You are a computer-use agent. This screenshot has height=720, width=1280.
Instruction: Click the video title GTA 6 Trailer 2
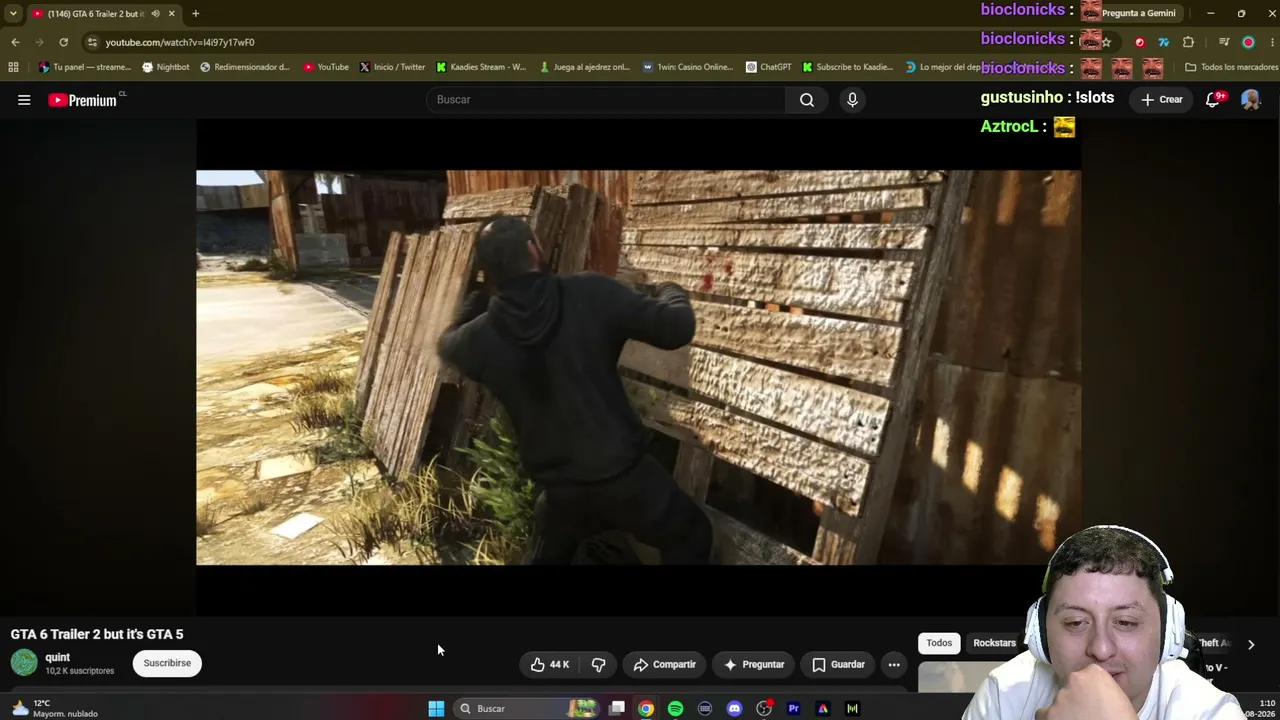(97, 634)
